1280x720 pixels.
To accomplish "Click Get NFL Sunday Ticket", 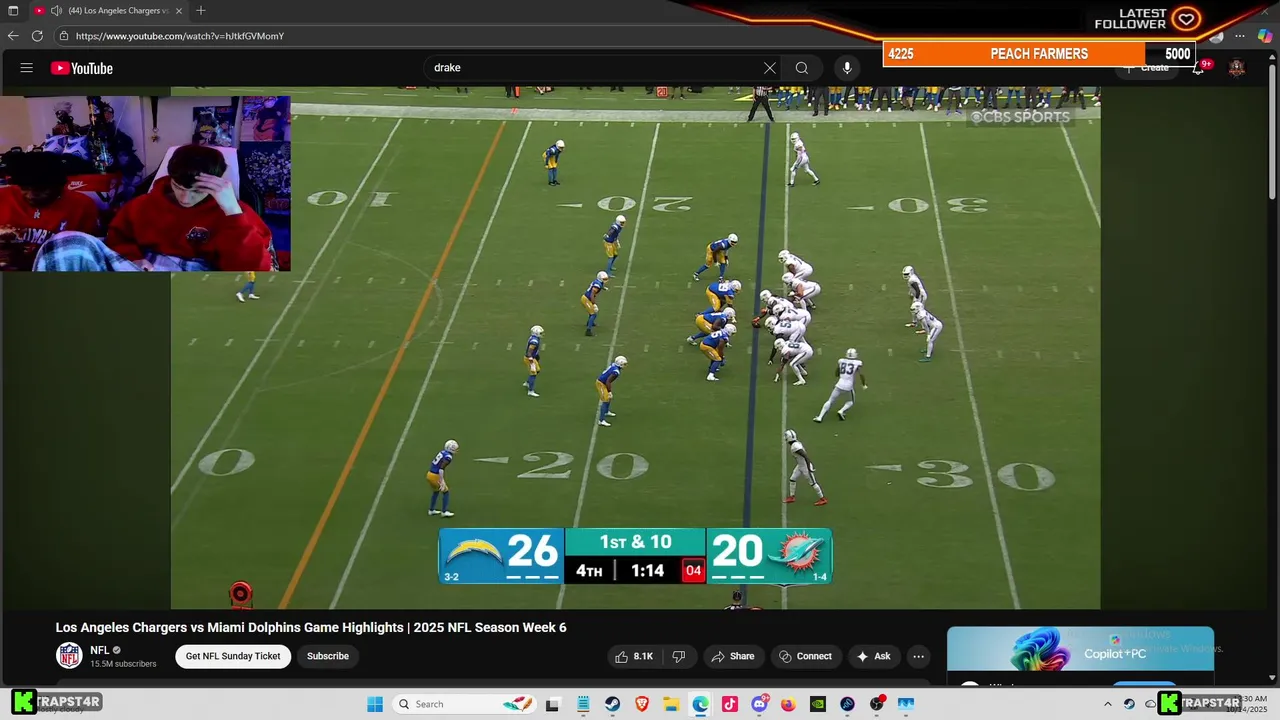I will coord(233,656).
